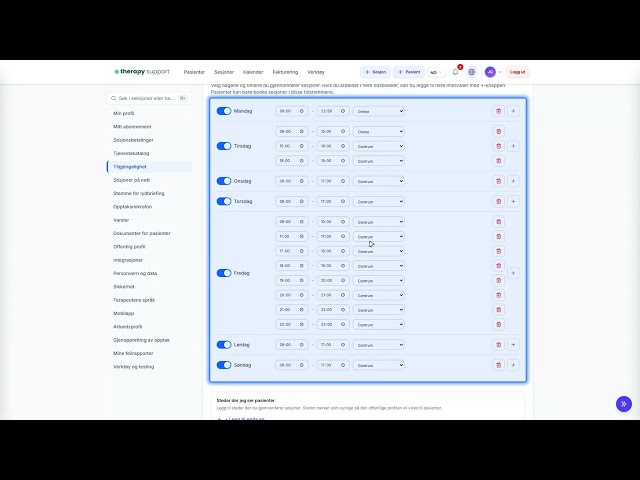Delete Fredag's 11:00–17:00 interval
Viewport: 640px width, 480px height.
click(x=498, y=236)
